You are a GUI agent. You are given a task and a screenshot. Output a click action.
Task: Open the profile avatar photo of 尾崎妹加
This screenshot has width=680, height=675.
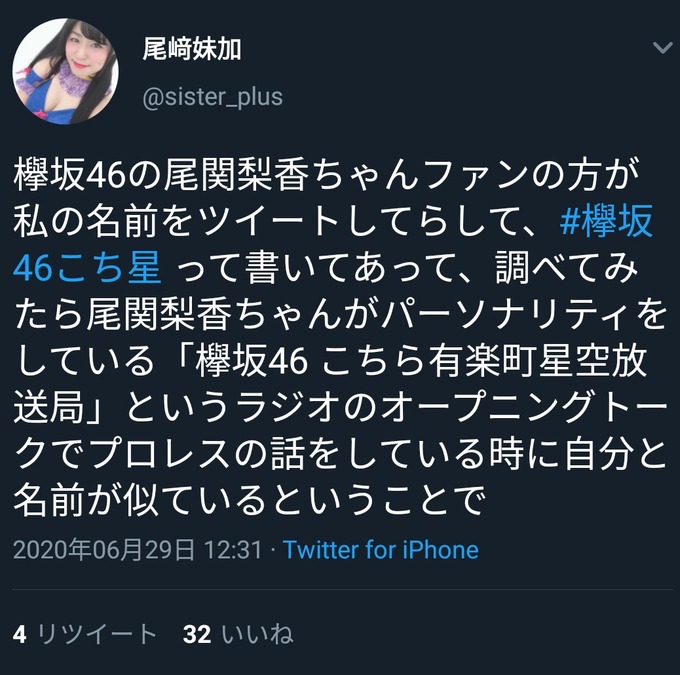click(x=65, y=72)
